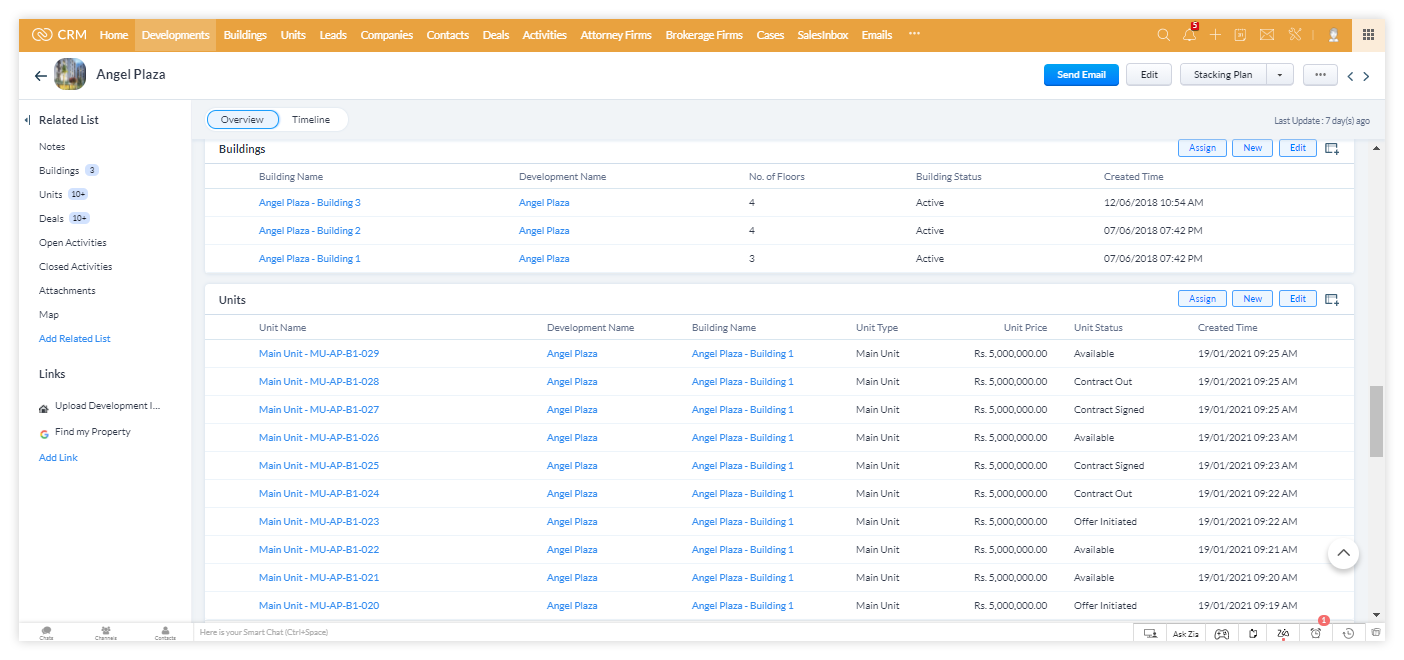This screenshot has height=660, width=1404.
Task: Click the Find my Property Google icon
Action: [44, 434]
